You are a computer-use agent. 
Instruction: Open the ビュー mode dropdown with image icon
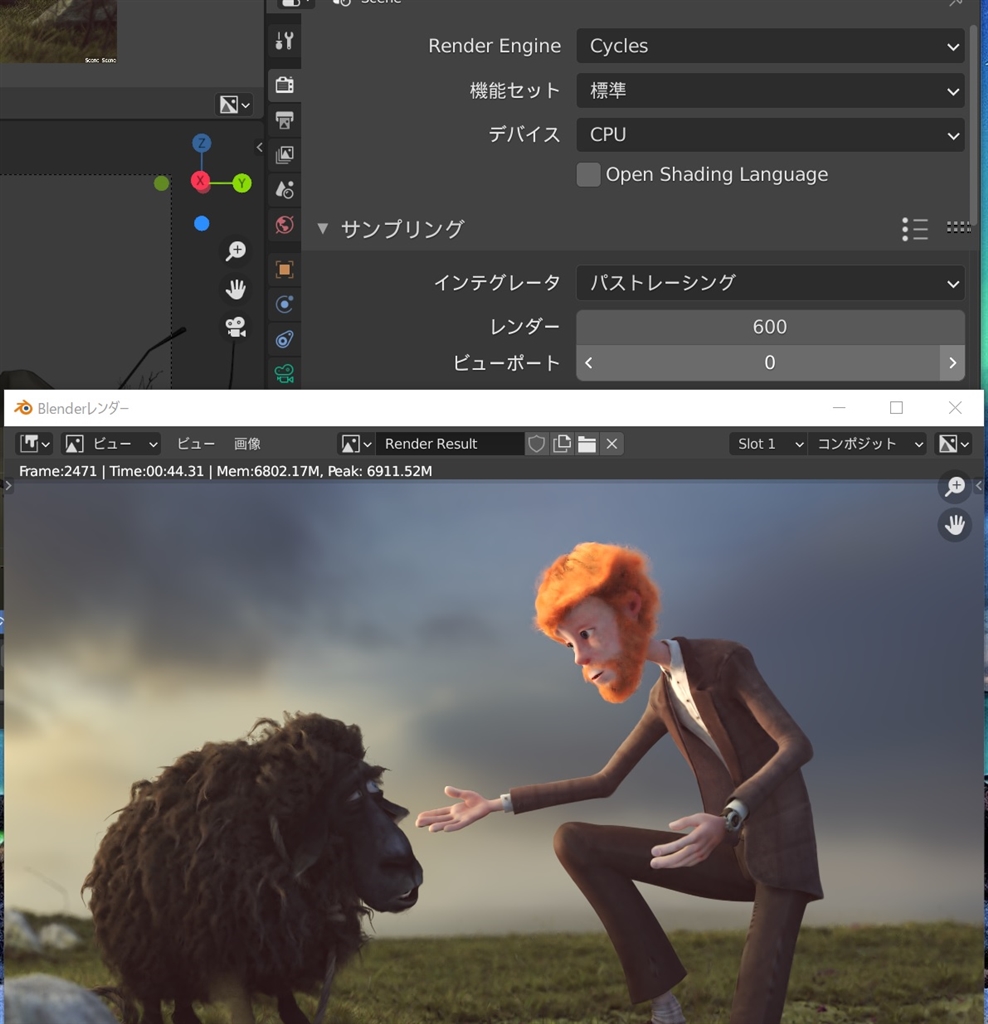click(111, 444)
